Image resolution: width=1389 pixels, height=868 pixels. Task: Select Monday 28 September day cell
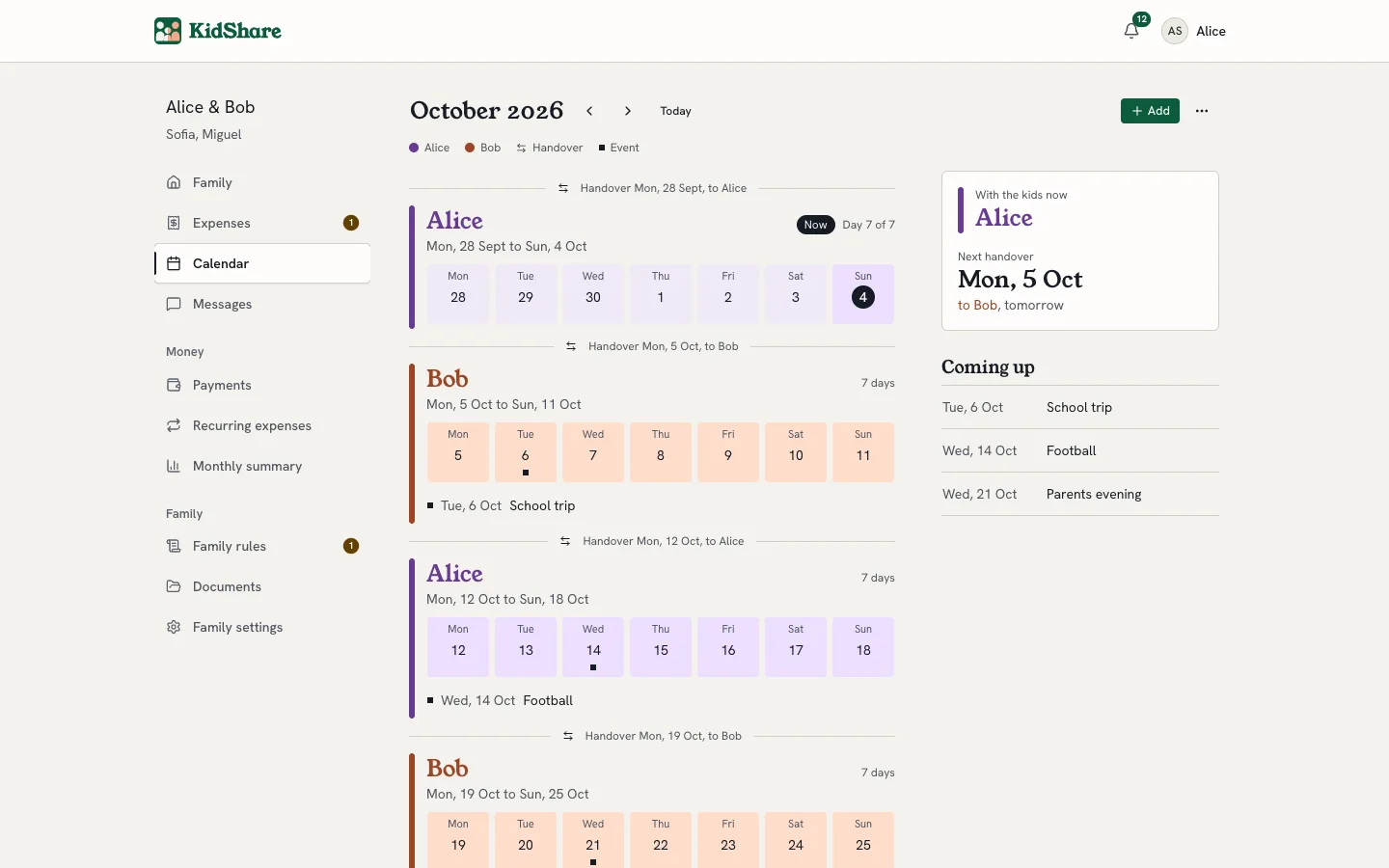[x=458, y=294]
